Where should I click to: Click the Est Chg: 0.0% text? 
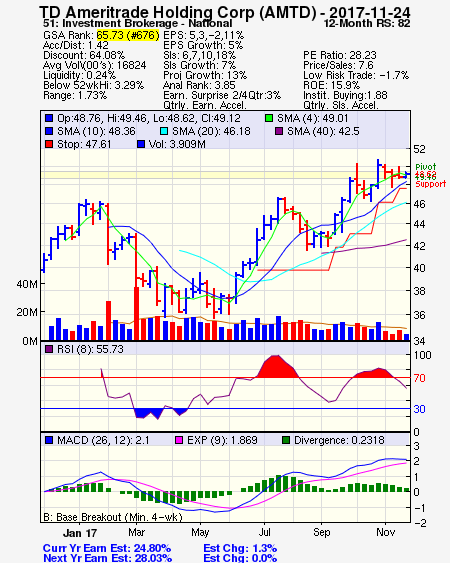[x=240, y=558]
